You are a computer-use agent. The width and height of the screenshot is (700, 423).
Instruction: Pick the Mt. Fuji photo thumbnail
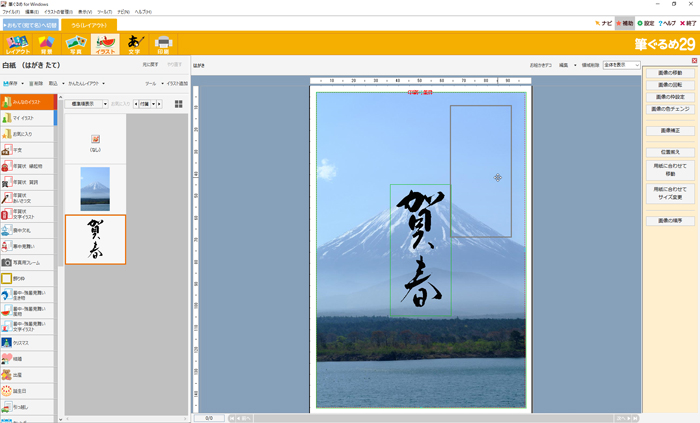pos(95,189)
